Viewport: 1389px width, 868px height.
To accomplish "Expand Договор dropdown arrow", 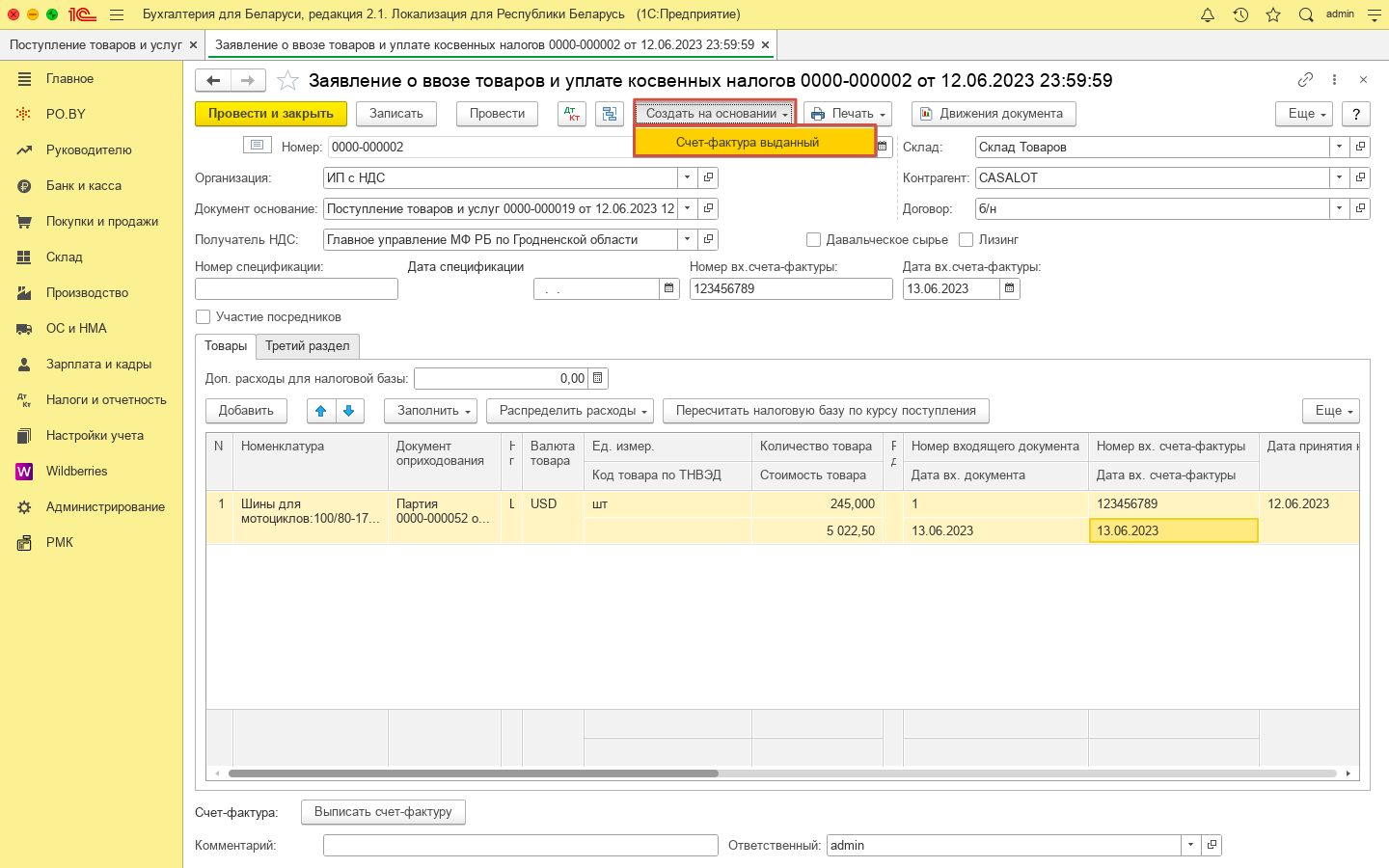I will click(x=1339, y=208).
